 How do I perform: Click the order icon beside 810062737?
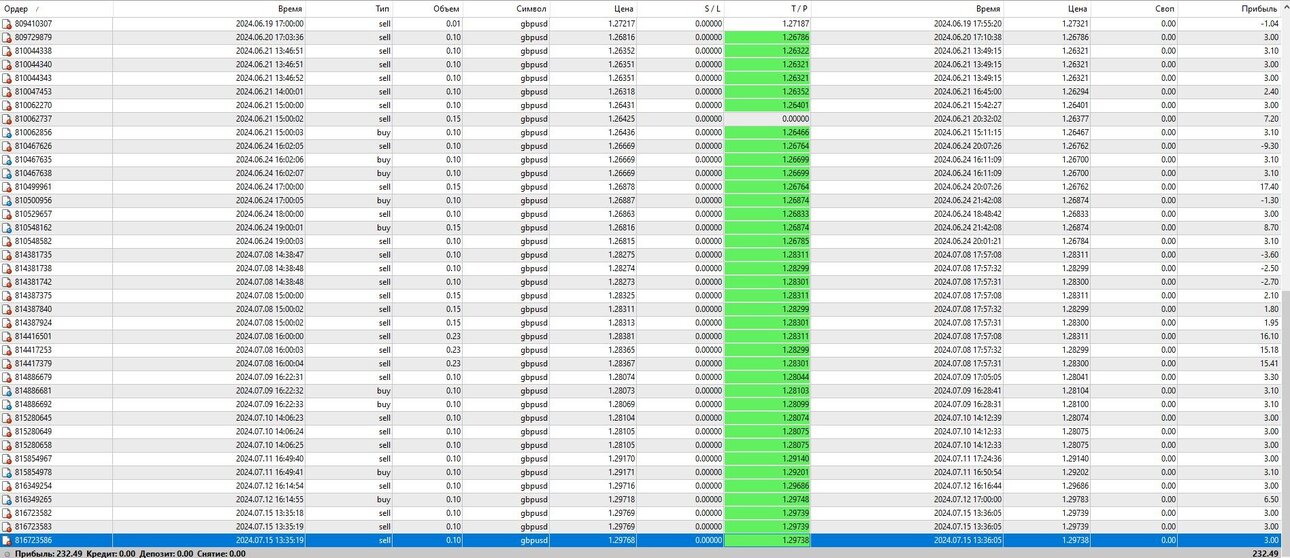click(x=6, y=118)
